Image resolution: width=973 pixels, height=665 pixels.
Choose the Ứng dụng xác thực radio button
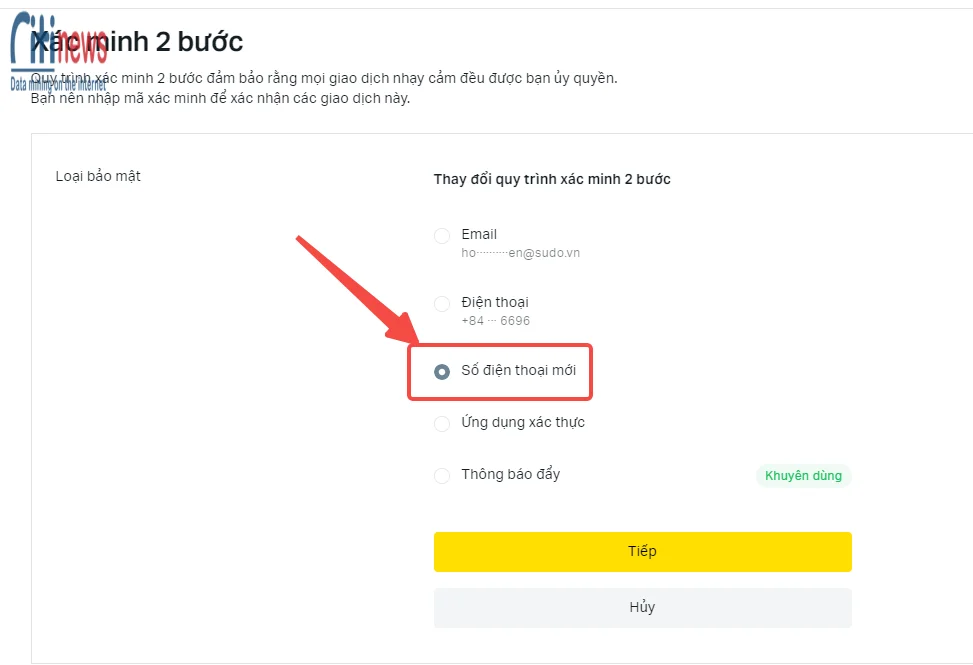442,424
